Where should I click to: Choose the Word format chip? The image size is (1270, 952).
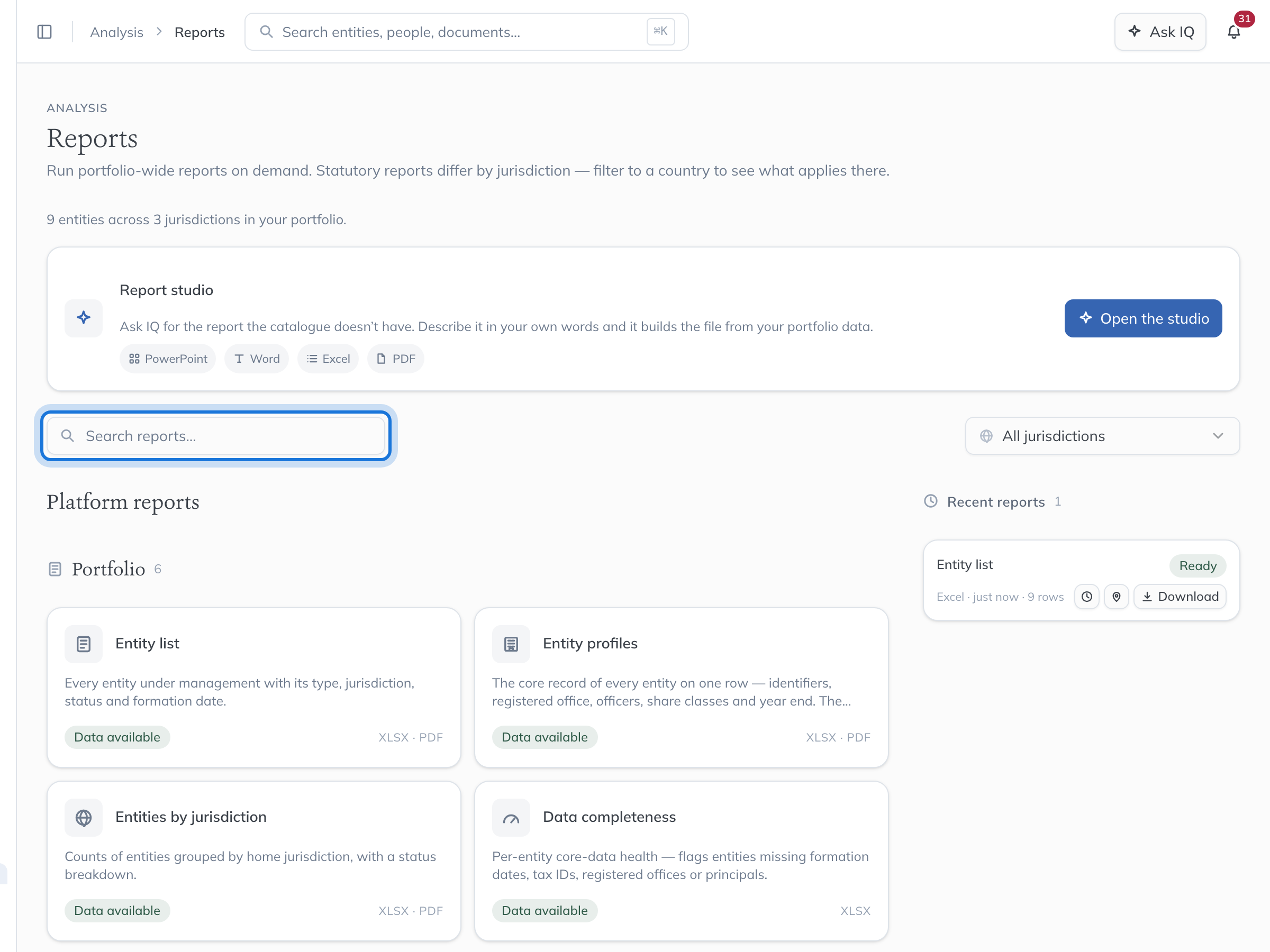(x=257, y=359)
